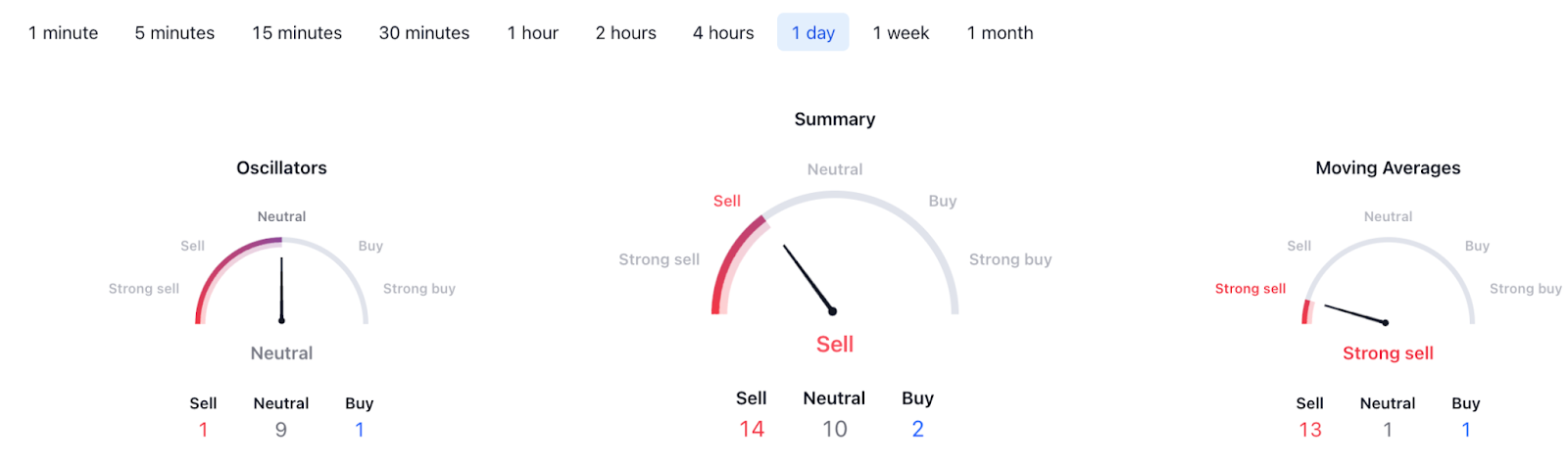Click the Moving Averages sell count 13
The height and width of the screenshot is (467, 1568).
(x=1309, y=430)
